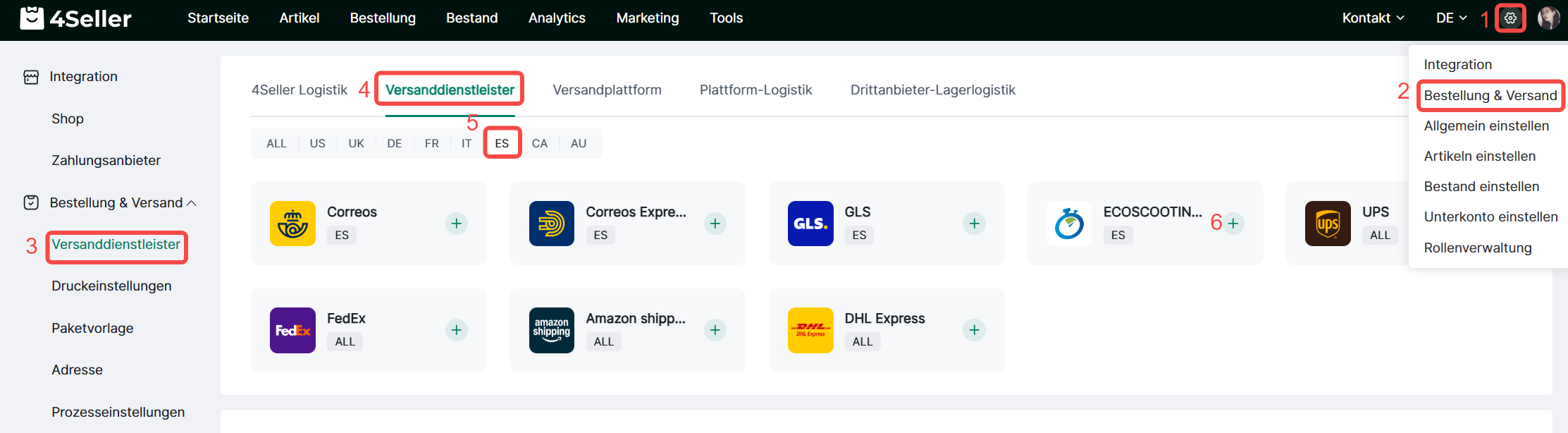Open Druckeinstellungen in the sidebar
The width and height of the screenshot is (1568, 433).
[x=111, y=286]
